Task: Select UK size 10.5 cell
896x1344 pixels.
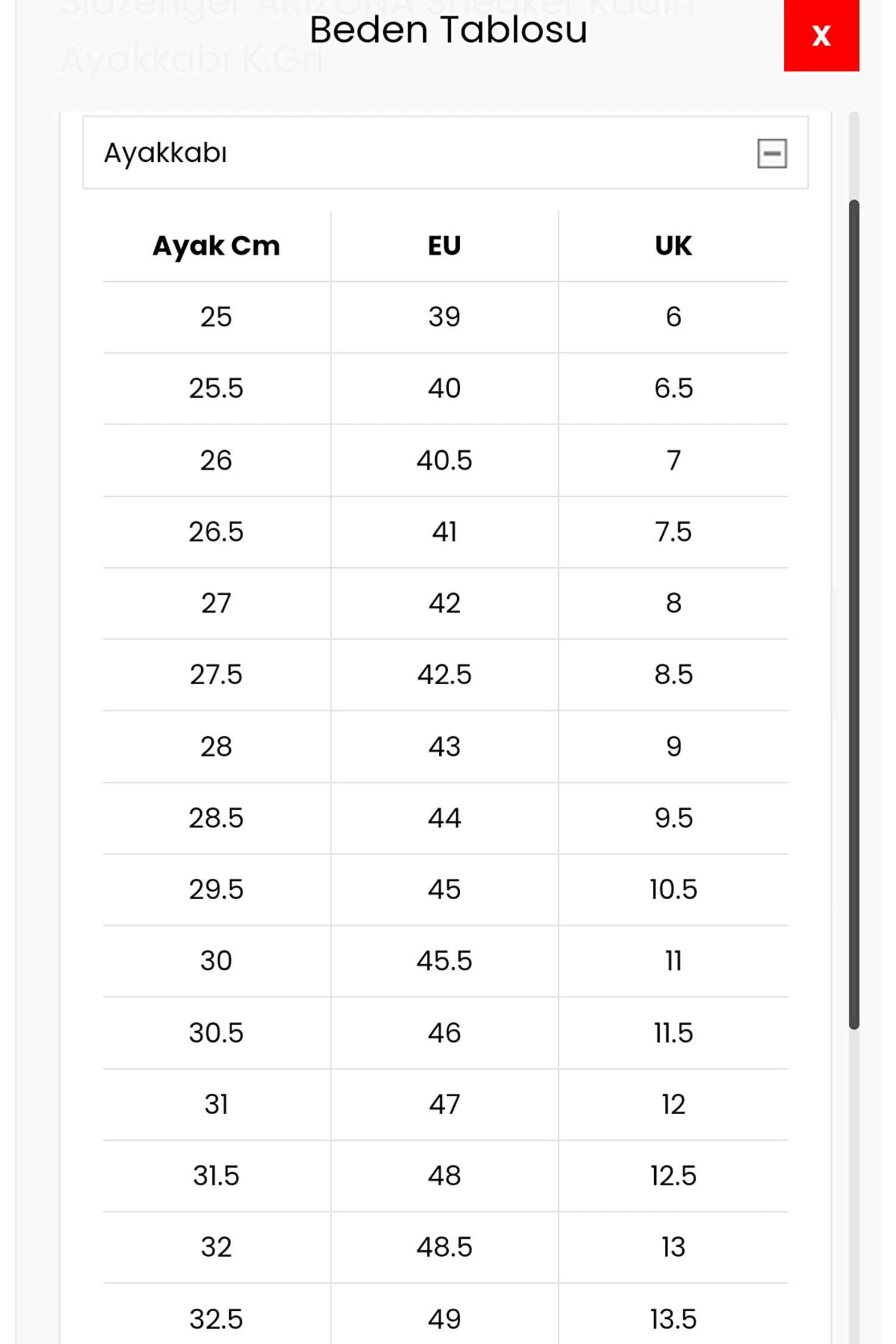Action: pyautogui.click(x=673, y=890)
